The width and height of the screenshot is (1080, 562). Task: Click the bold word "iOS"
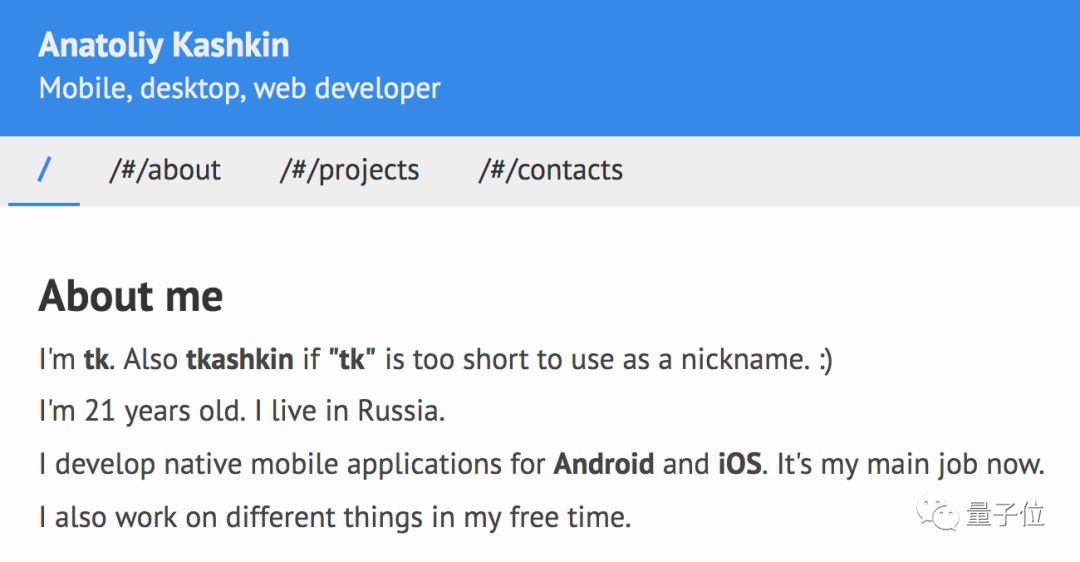pos(740,465)
